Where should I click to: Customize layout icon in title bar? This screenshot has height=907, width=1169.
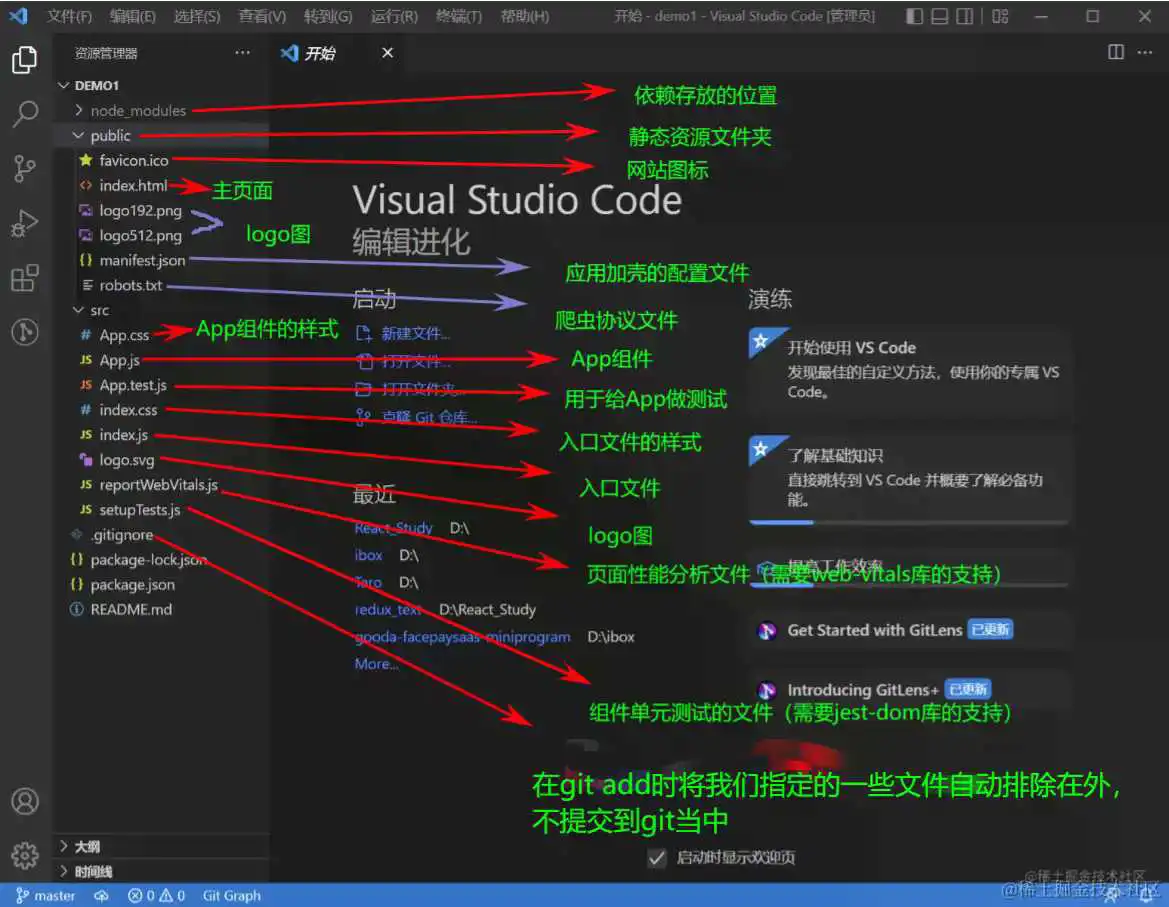pos(1000,16)
